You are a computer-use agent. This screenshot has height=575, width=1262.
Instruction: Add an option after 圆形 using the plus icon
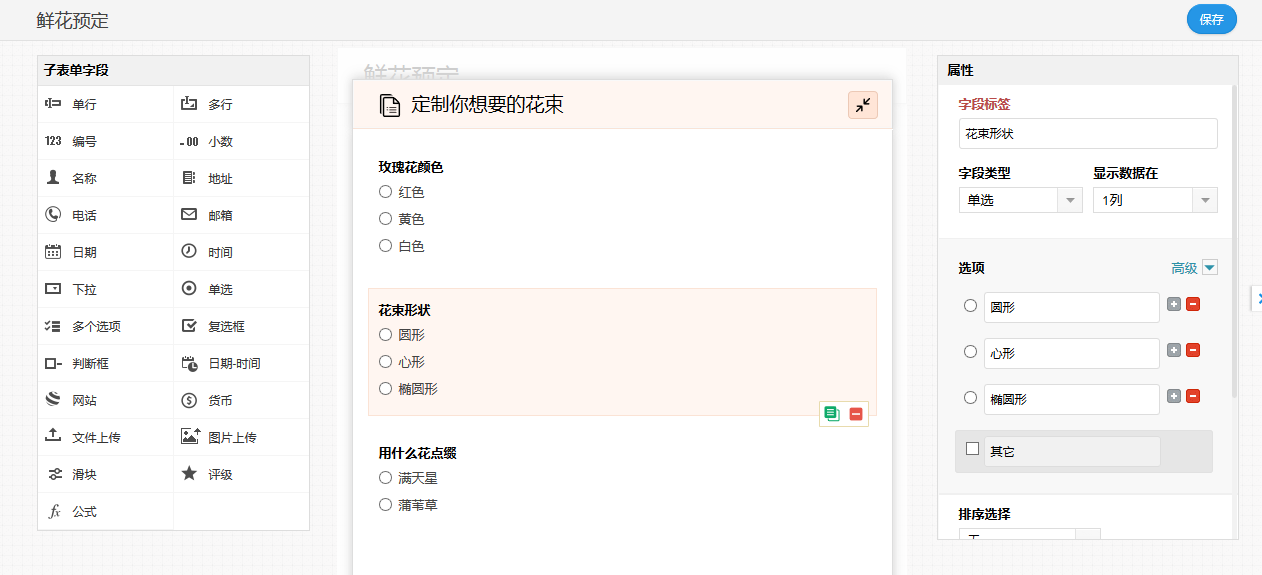pyautogui.click(x=1174, y=305)
